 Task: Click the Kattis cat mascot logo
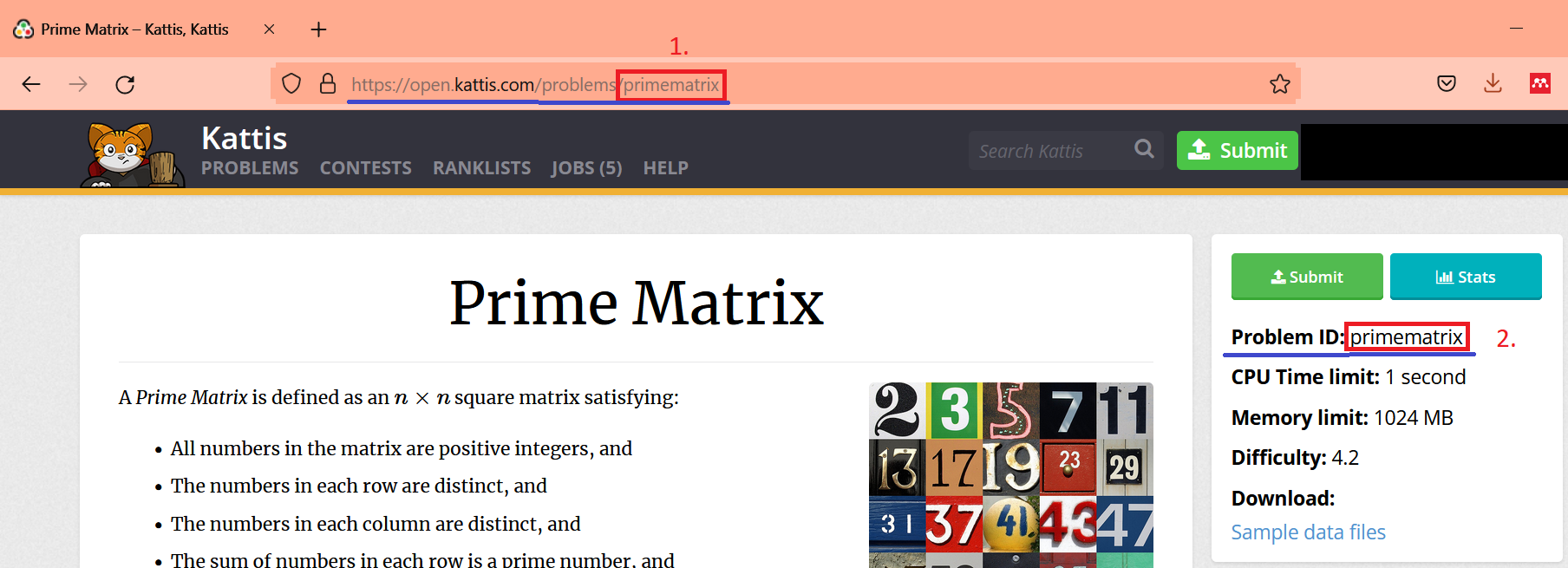133,154
